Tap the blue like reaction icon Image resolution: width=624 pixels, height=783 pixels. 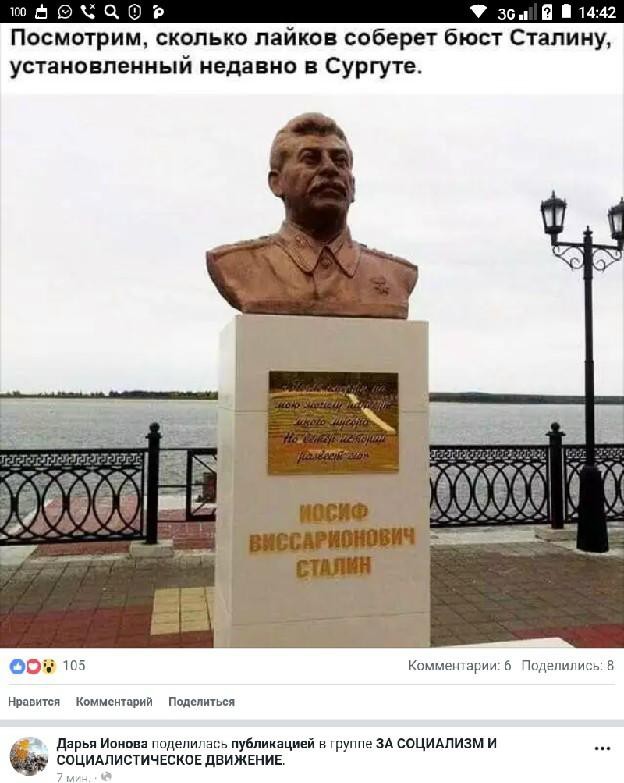click(17, 666)
